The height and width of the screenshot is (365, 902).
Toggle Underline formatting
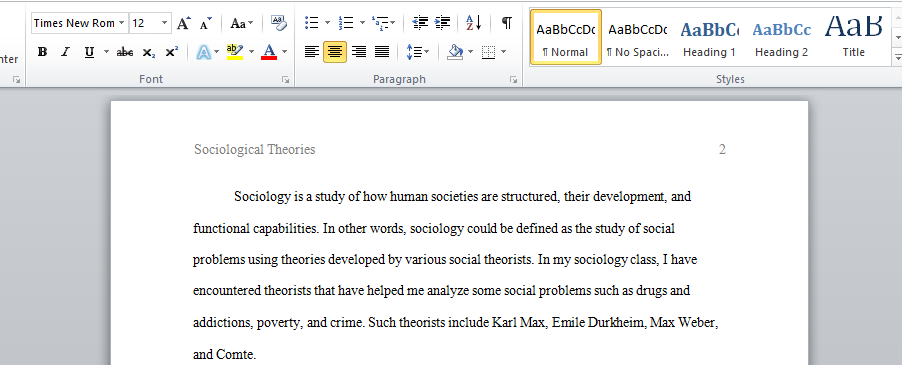(x=89, y=52)
